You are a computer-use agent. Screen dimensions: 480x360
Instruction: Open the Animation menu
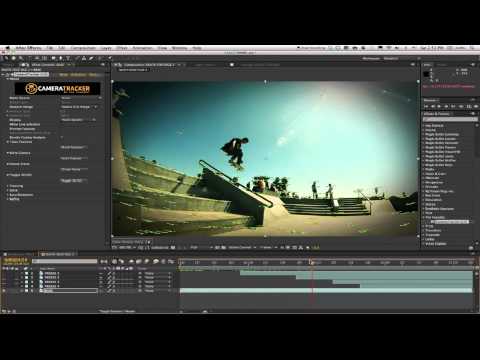[x=142, y=48]
